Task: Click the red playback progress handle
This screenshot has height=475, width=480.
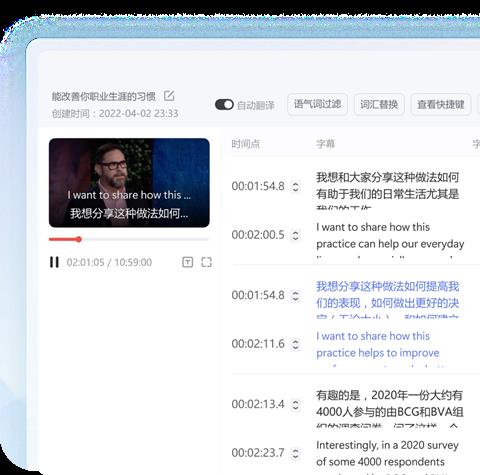Action: pos(79,239)
